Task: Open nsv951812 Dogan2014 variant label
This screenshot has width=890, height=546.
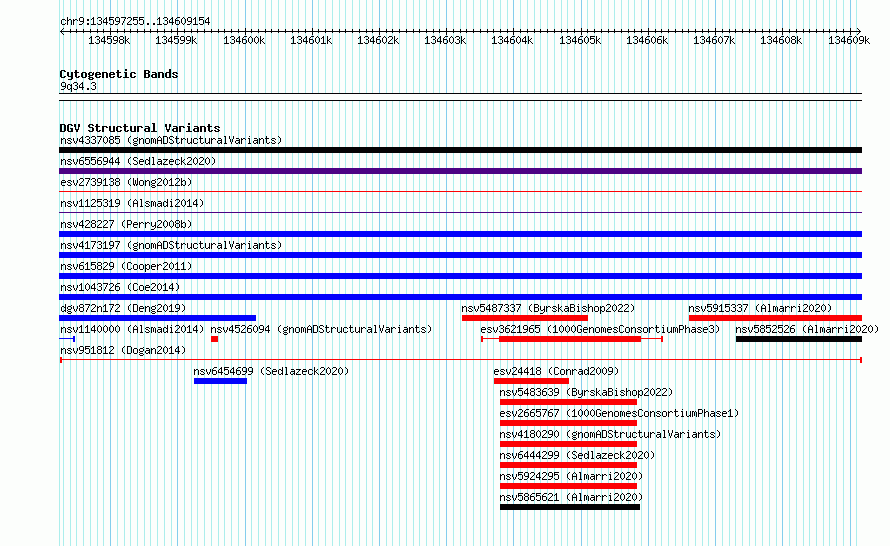Action: 123,350
